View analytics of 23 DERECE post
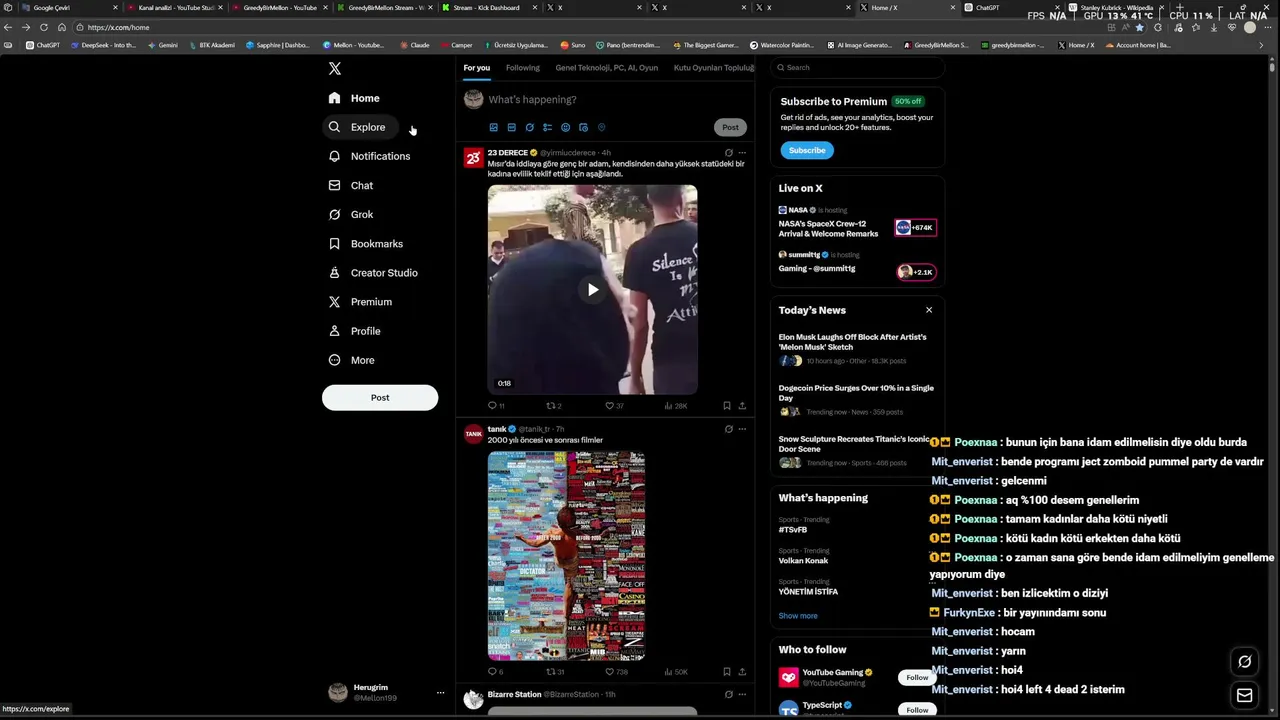Screen dimensions: 1280x720 pos(675,406)
